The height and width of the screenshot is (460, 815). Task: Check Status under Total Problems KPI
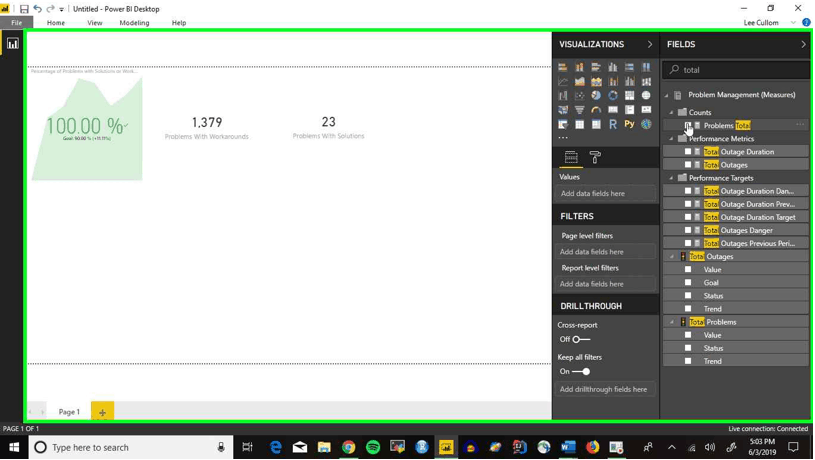point(688,348)
